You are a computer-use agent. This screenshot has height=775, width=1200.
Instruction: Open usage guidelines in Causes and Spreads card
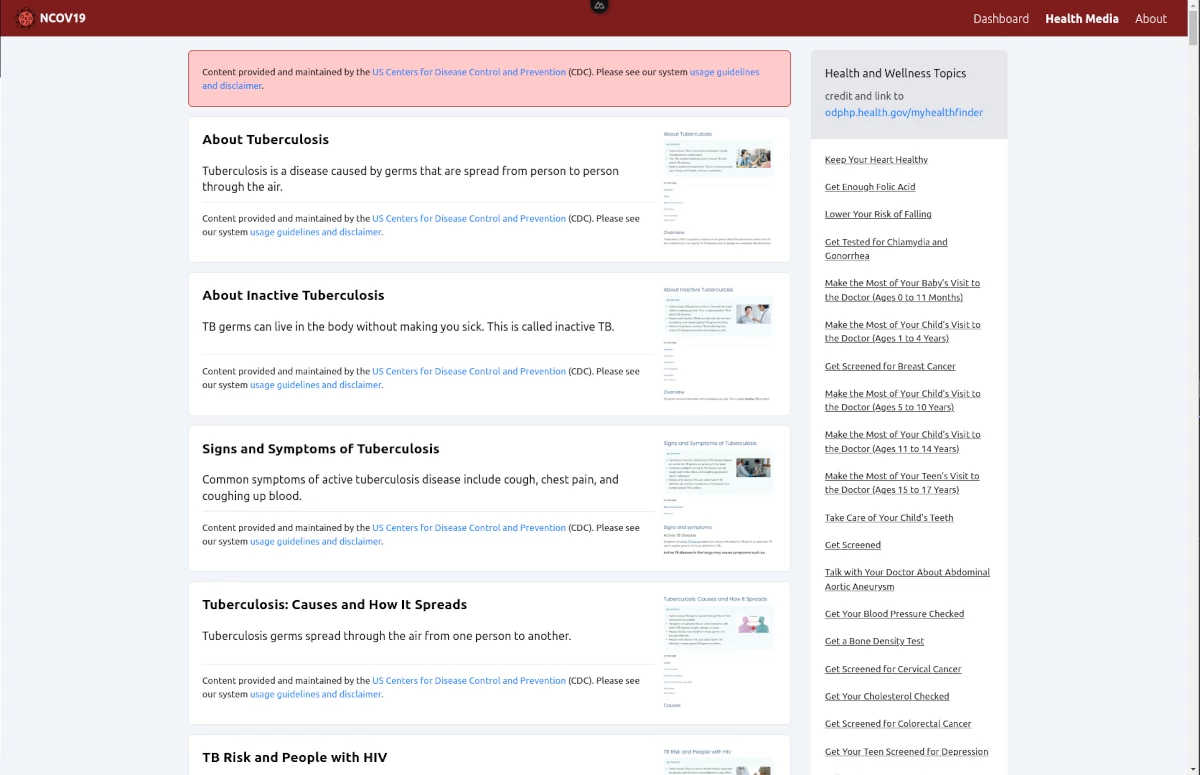coord(316,695)
